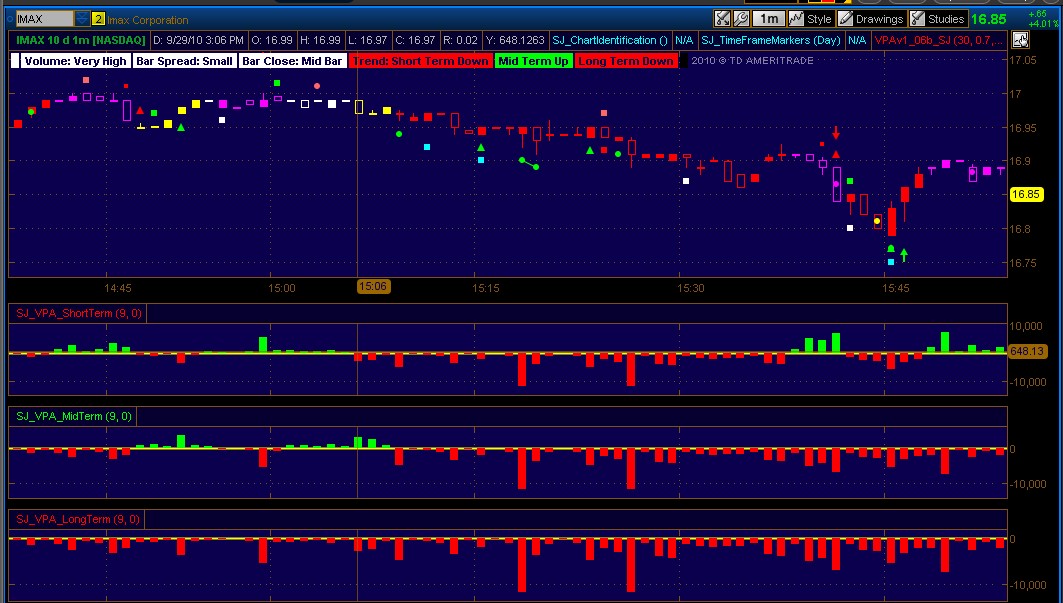
Task: Click the Mid Term Up label
Action: coord(534,61)
